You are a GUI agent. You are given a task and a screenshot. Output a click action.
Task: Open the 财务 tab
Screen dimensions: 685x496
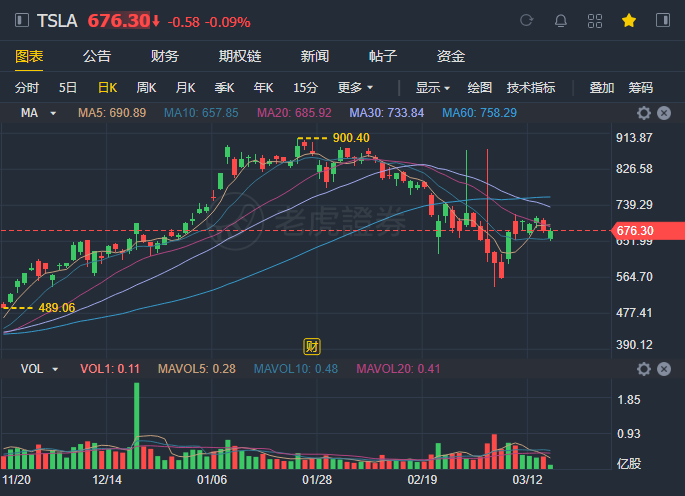(165, 56)
